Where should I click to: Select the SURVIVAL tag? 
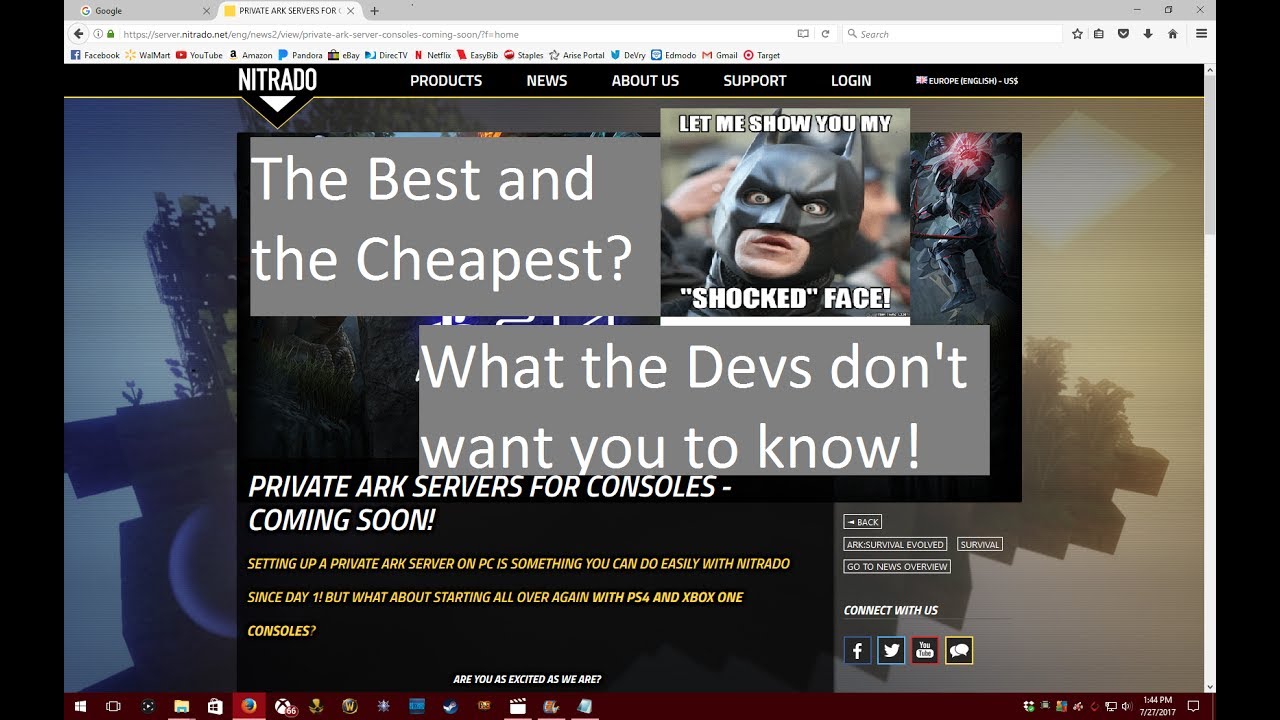pyautogui.click(x=979, y=544)
